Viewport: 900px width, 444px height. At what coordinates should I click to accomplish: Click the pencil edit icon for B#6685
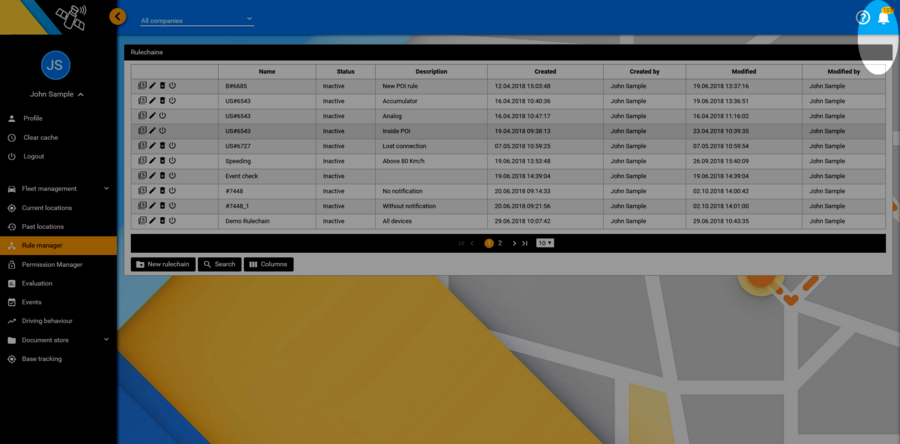point(153,86)
